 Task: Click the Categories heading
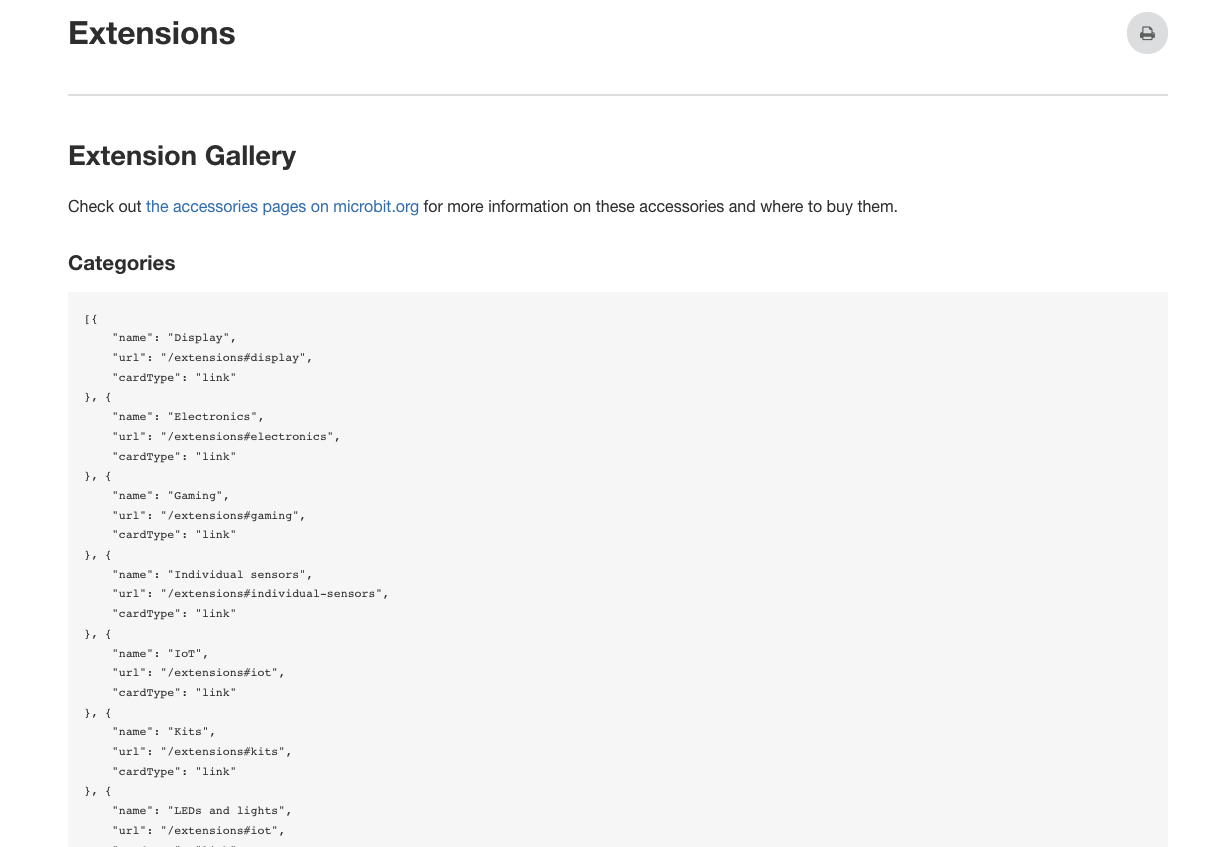[x=121, y=263]
